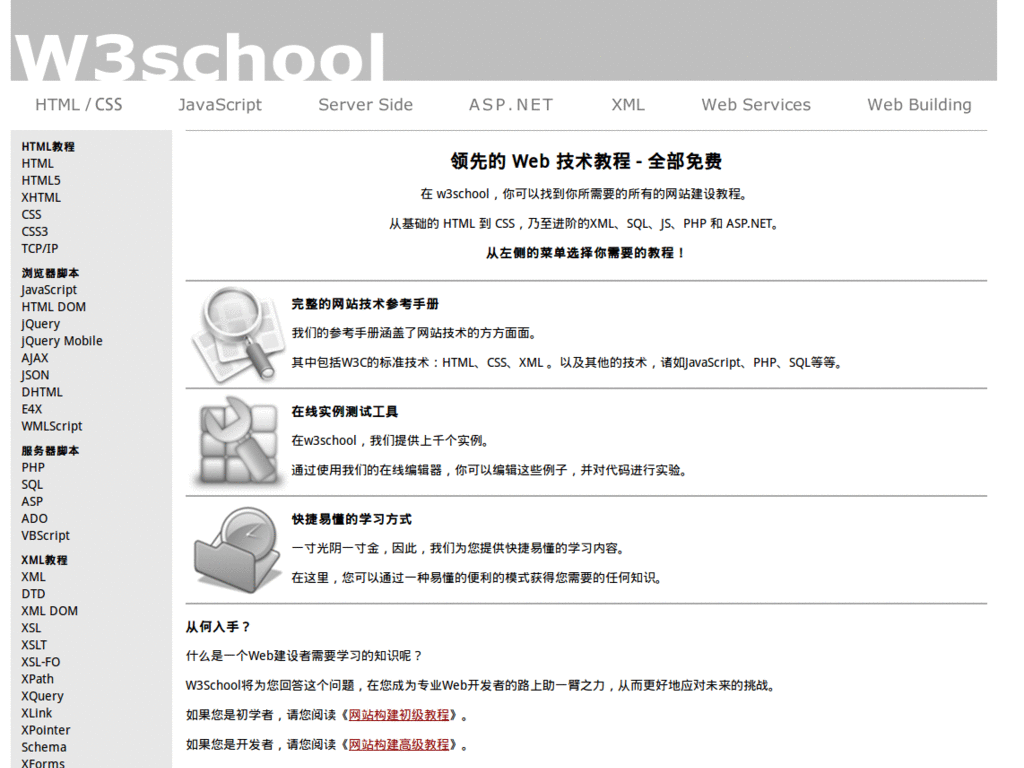Open the PHP sidebar link
The width and height of the screenshot is (1024, 768).
[x=33, y=468]
